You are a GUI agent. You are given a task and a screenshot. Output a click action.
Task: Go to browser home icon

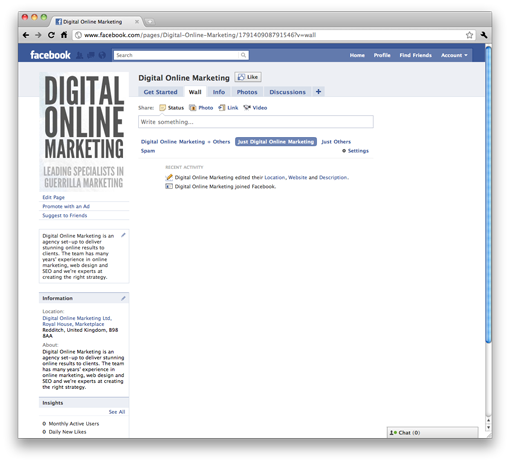64,35
